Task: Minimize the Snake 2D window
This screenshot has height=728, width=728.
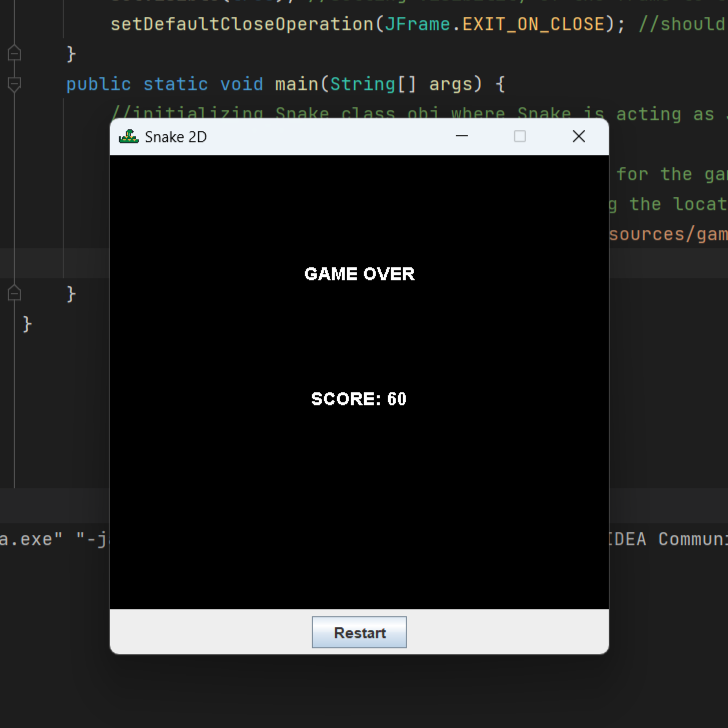Action: pyautogui.click(x=462, y=136)
